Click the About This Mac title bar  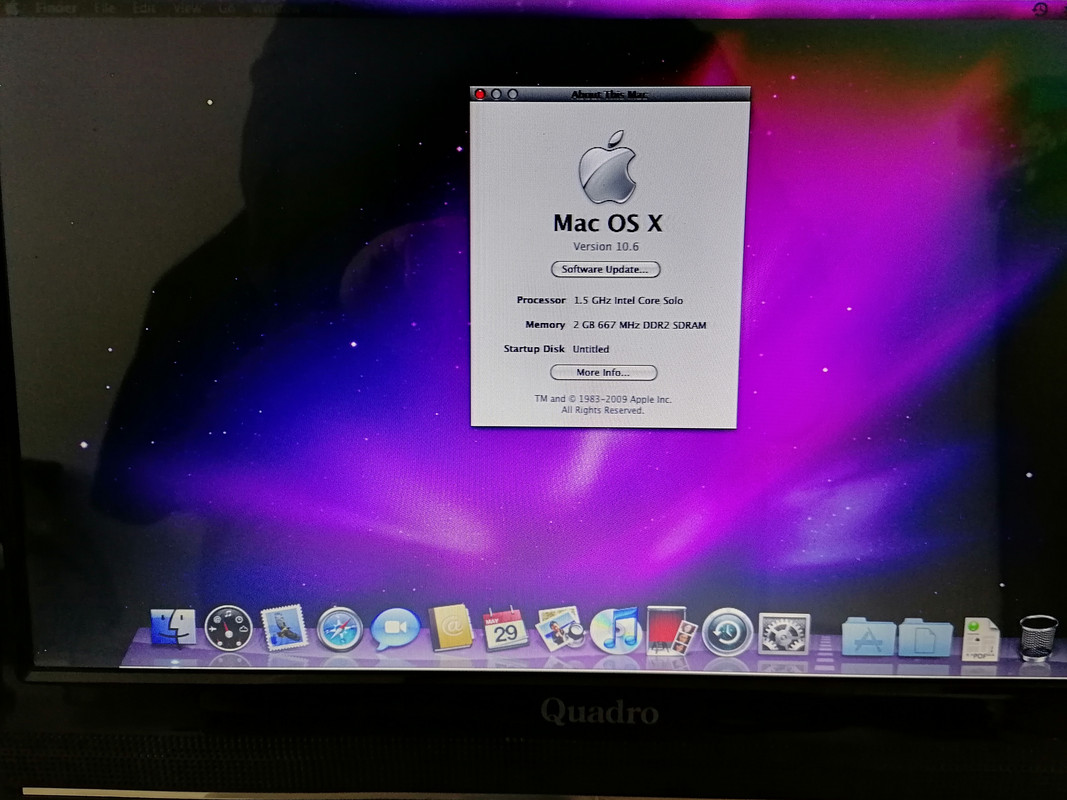[610, 95]
